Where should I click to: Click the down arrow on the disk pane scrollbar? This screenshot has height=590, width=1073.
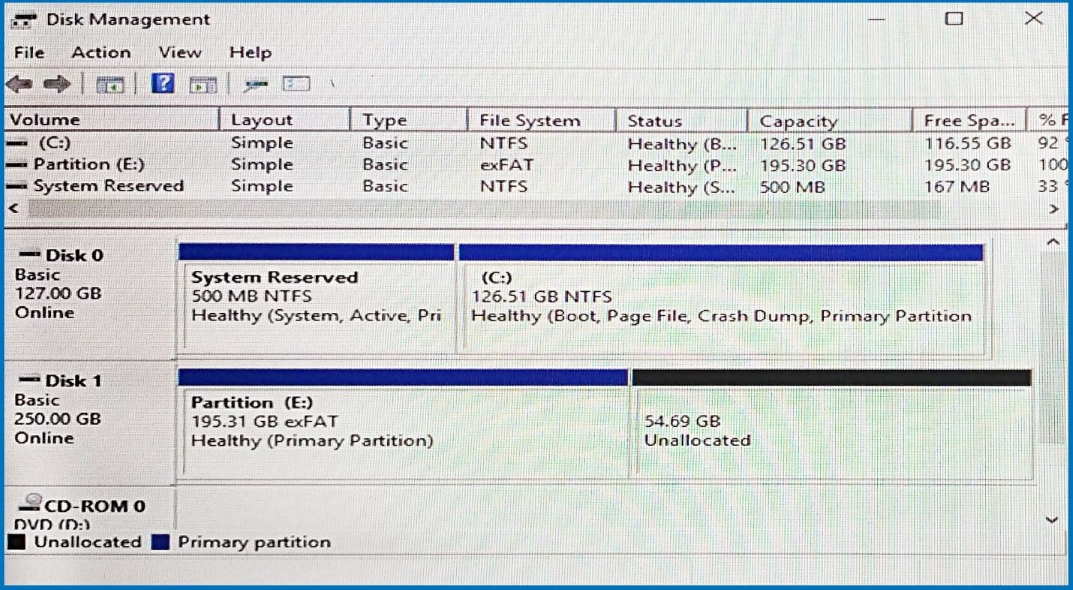(x=1051, y=520)
